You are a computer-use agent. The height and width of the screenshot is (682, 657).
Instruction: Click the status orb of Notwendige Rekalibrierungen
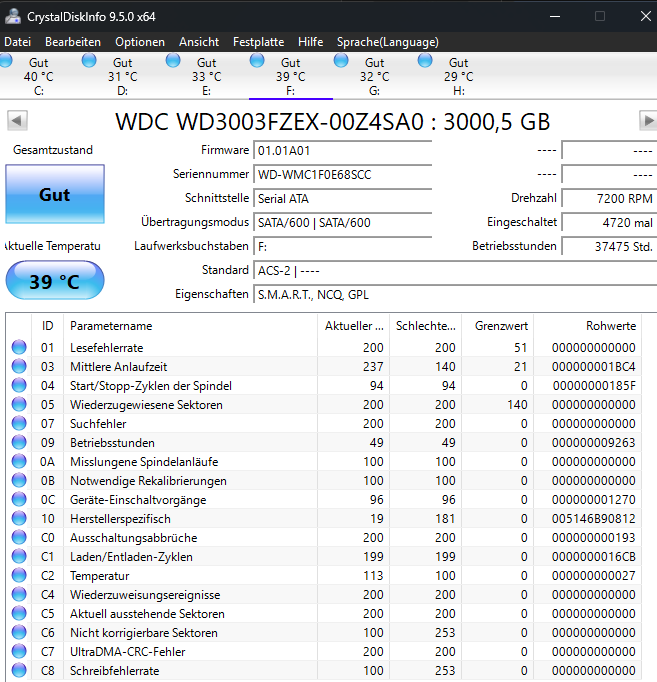(19, 480)
